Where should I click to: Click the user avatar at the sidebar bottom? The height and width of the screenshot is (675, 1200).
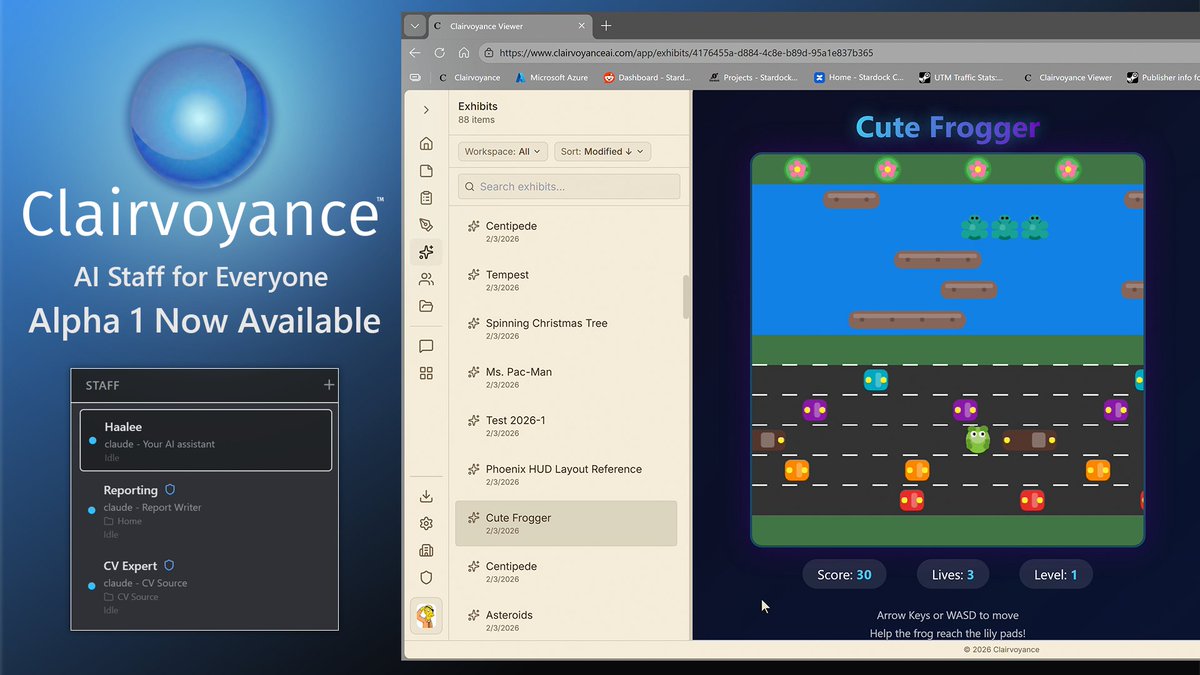coord(426,616)
